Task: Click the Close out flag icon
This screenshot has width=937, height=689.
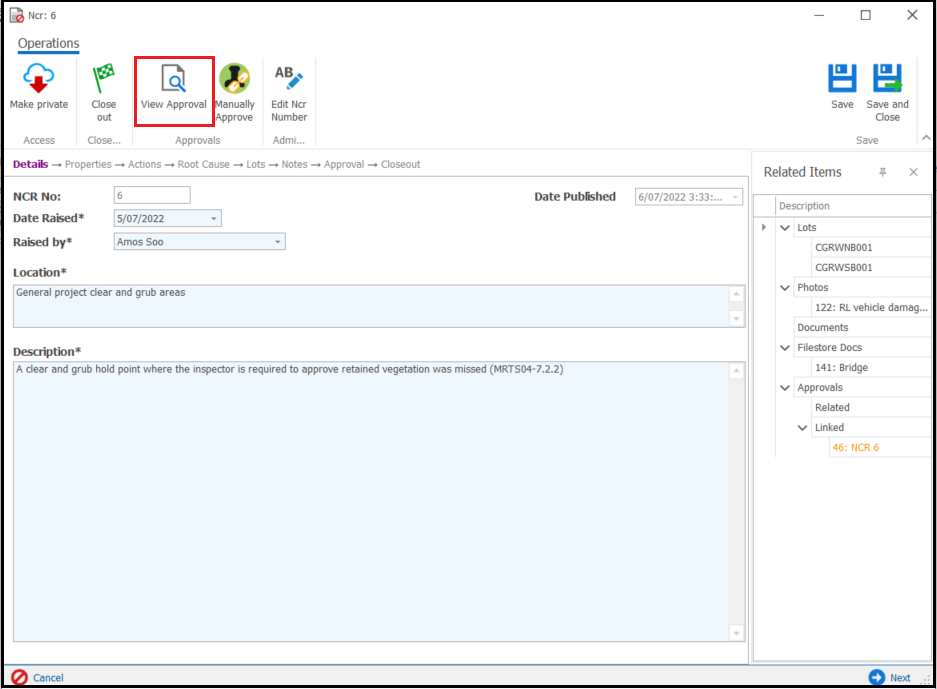Action: [x=104, y=79]
